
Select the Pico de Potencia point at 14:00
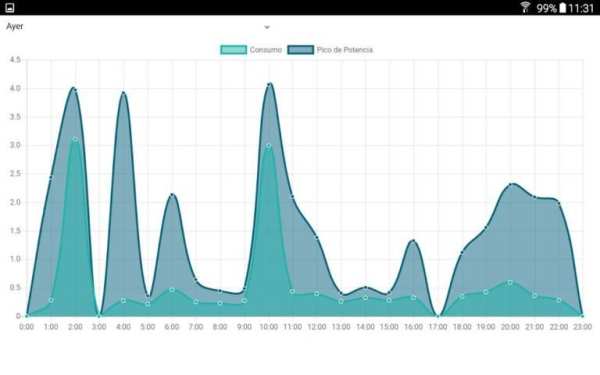pos(365,287)
